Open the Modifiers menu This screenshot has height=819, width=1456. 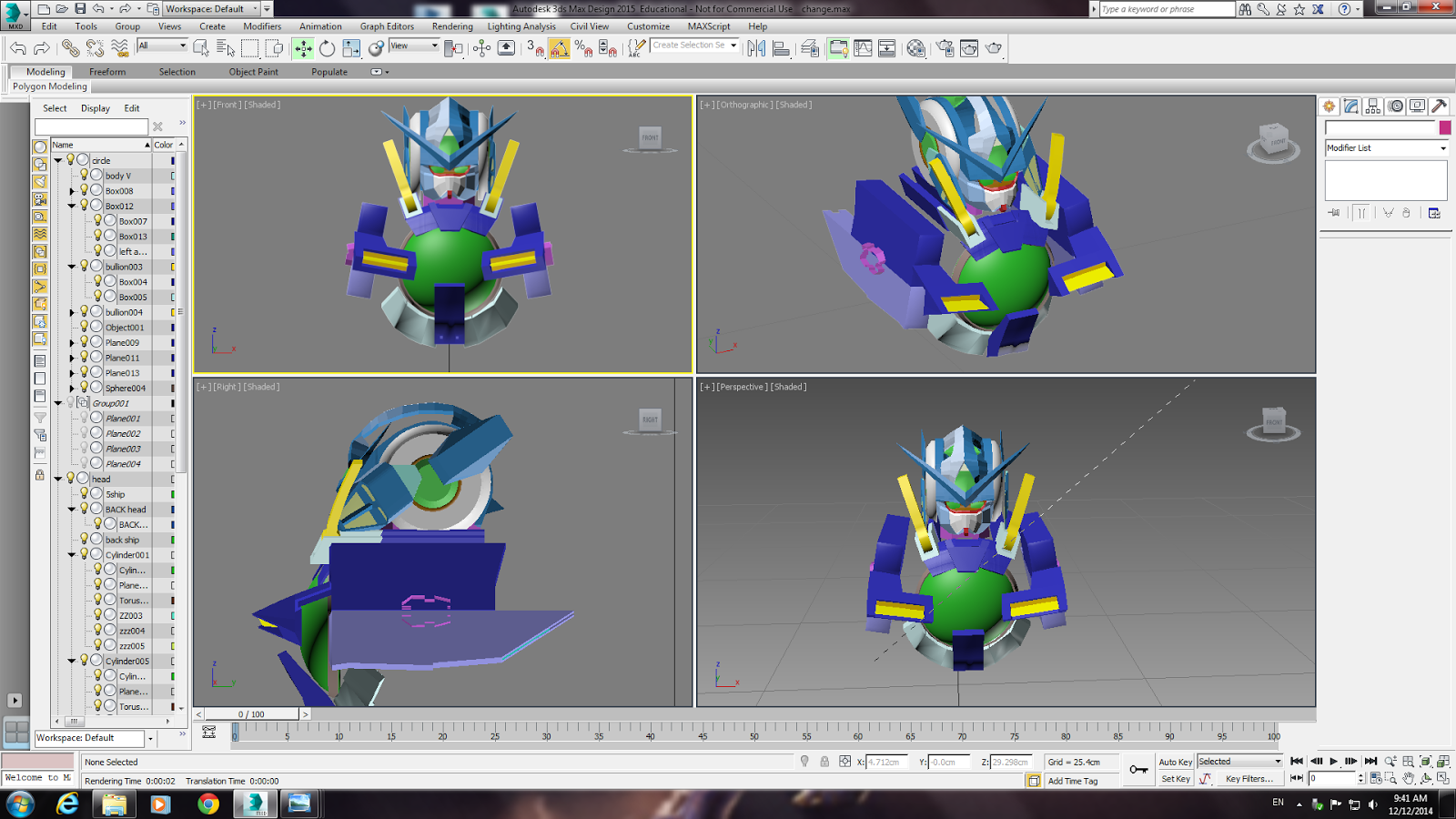pyautogui.click(x=262, y=26)
